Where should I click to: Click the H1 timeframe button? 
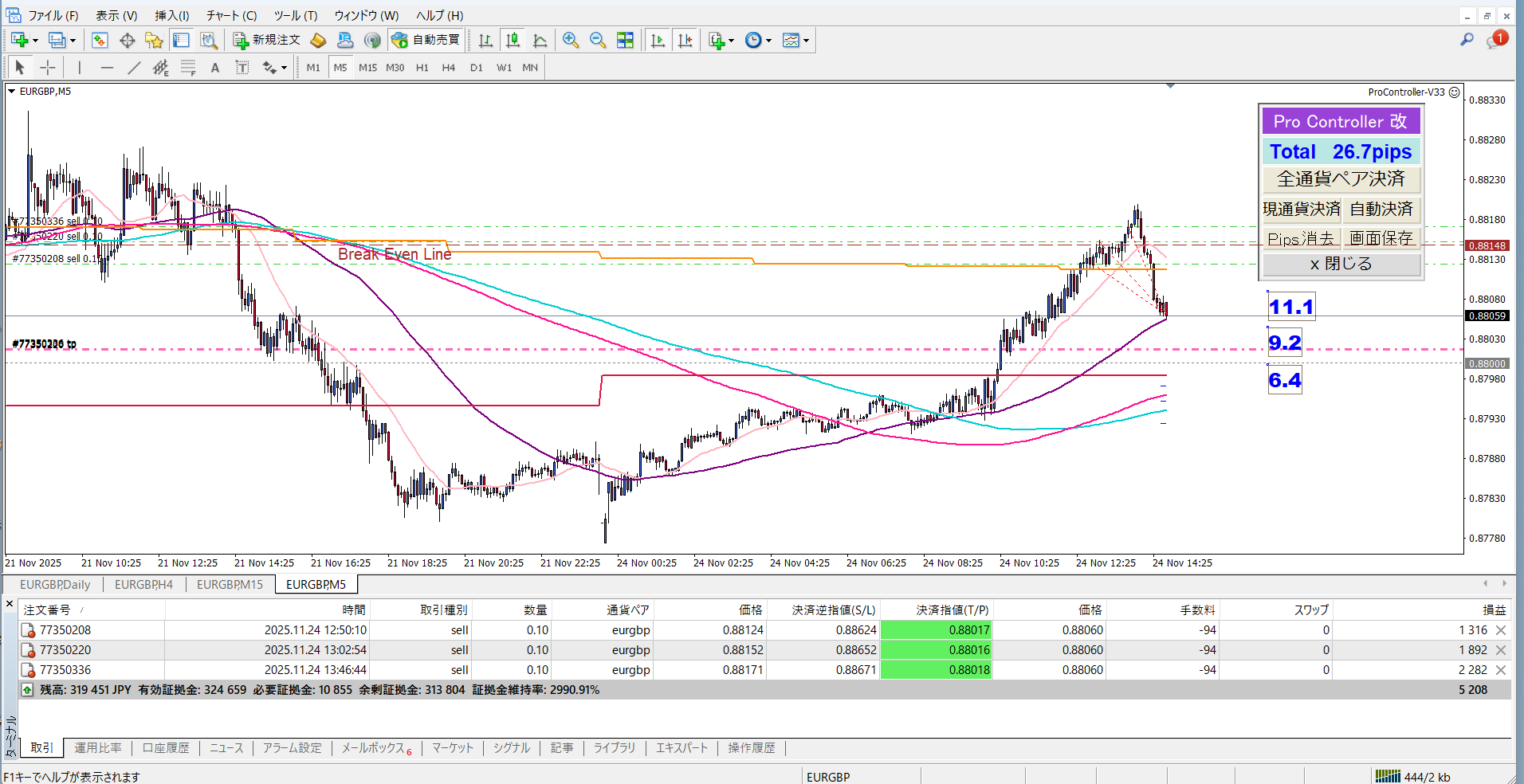422,68
